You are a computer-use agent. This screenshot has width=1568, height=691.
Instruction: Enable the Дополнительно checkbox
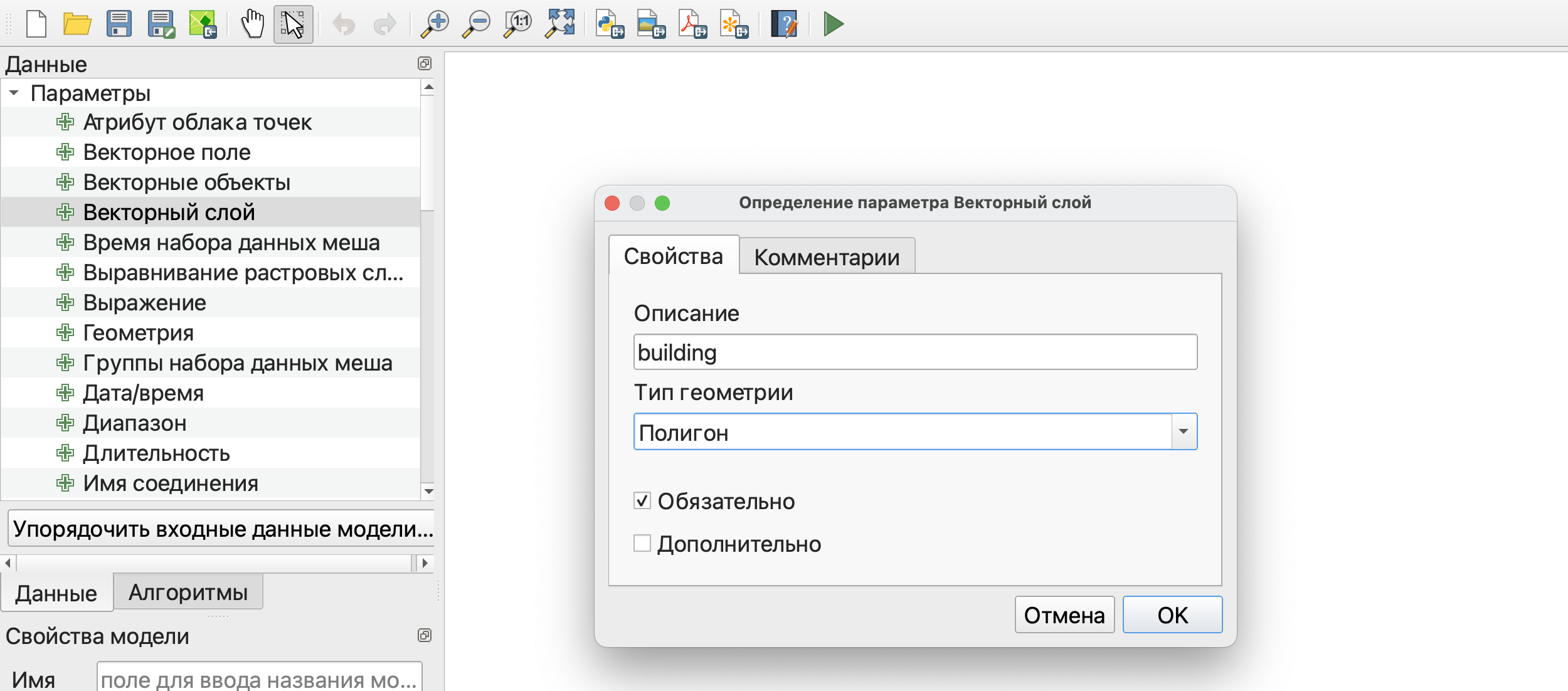click(642, 543)
